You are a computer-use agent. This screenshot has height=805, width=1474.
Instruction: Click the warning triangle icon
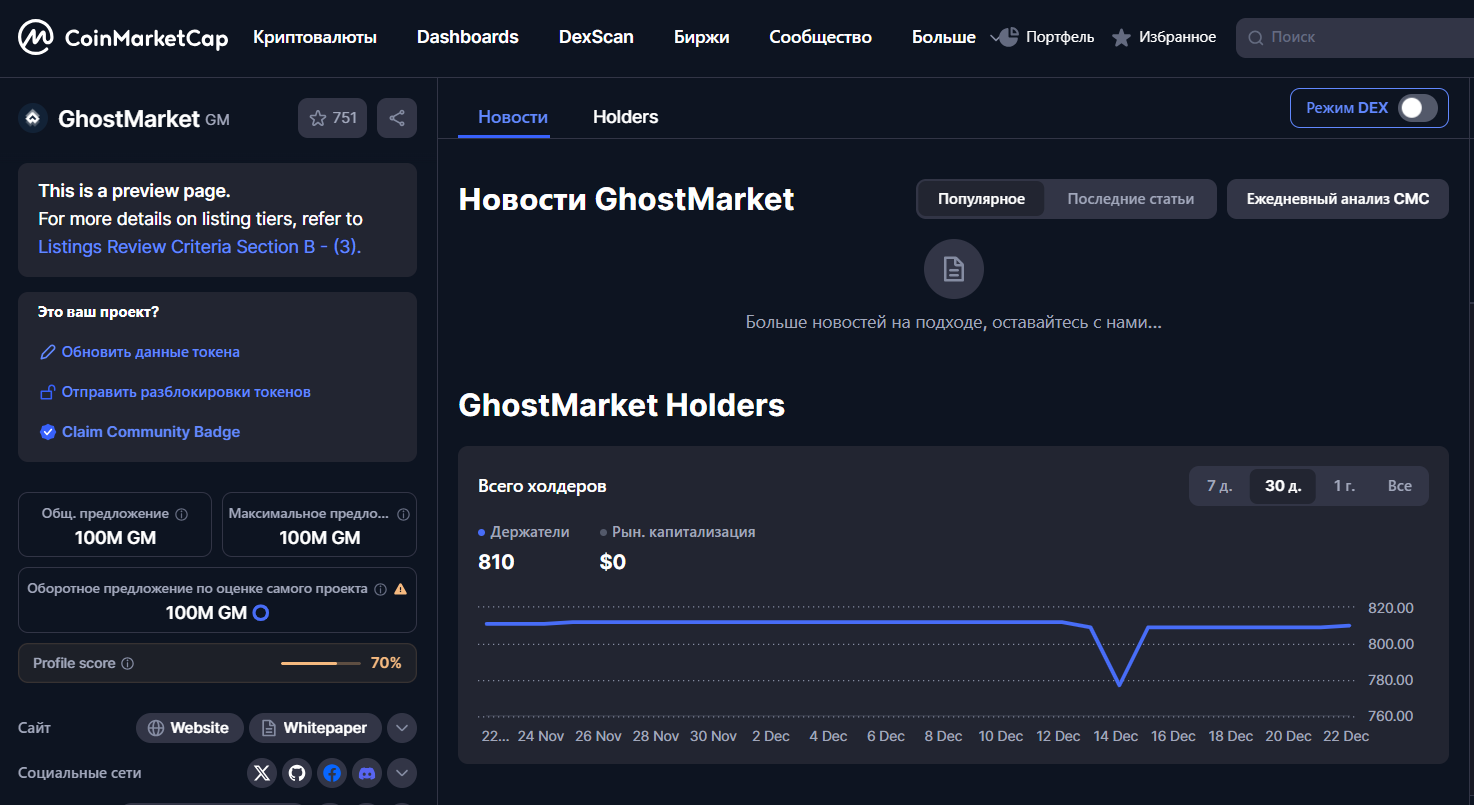(401, 589)
